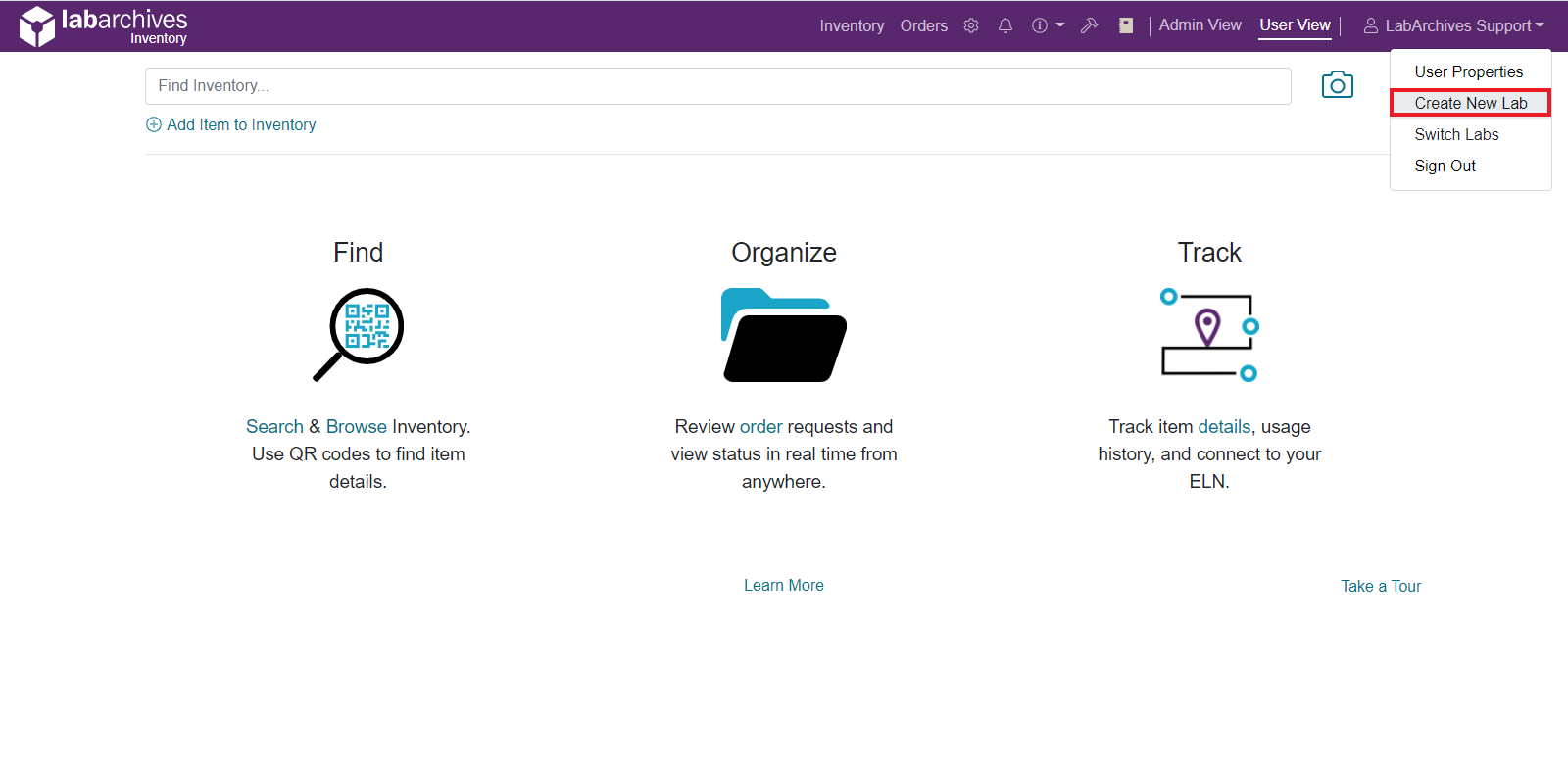Image resolution: width=1568 pixels, height=762 pixels.
Task: Open settings with the gear icon
Action: [x=971, y=26]
